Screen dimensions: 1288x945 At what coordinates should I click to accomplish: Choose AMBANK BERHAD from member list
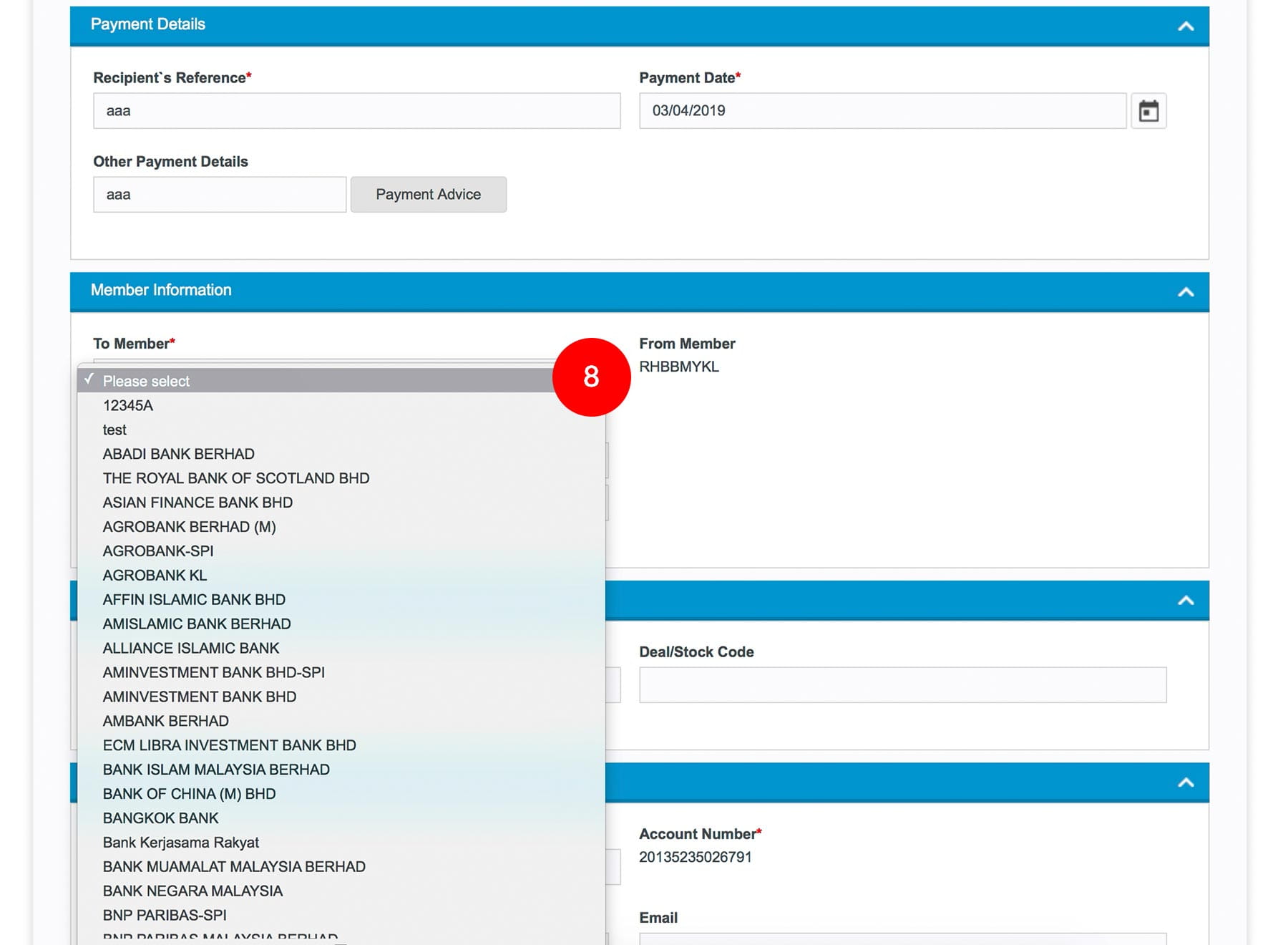[x=166, y=721]
